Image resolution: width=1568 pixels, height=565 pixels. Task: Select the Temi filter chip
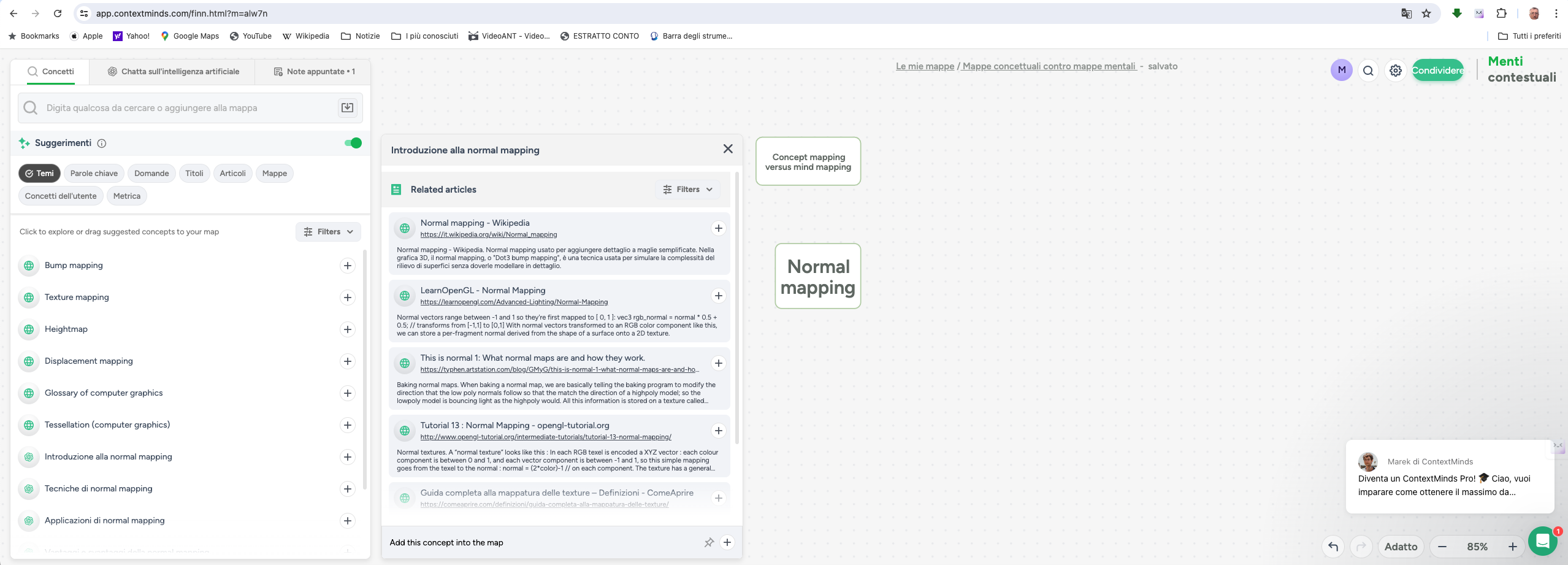coord(39,174)
